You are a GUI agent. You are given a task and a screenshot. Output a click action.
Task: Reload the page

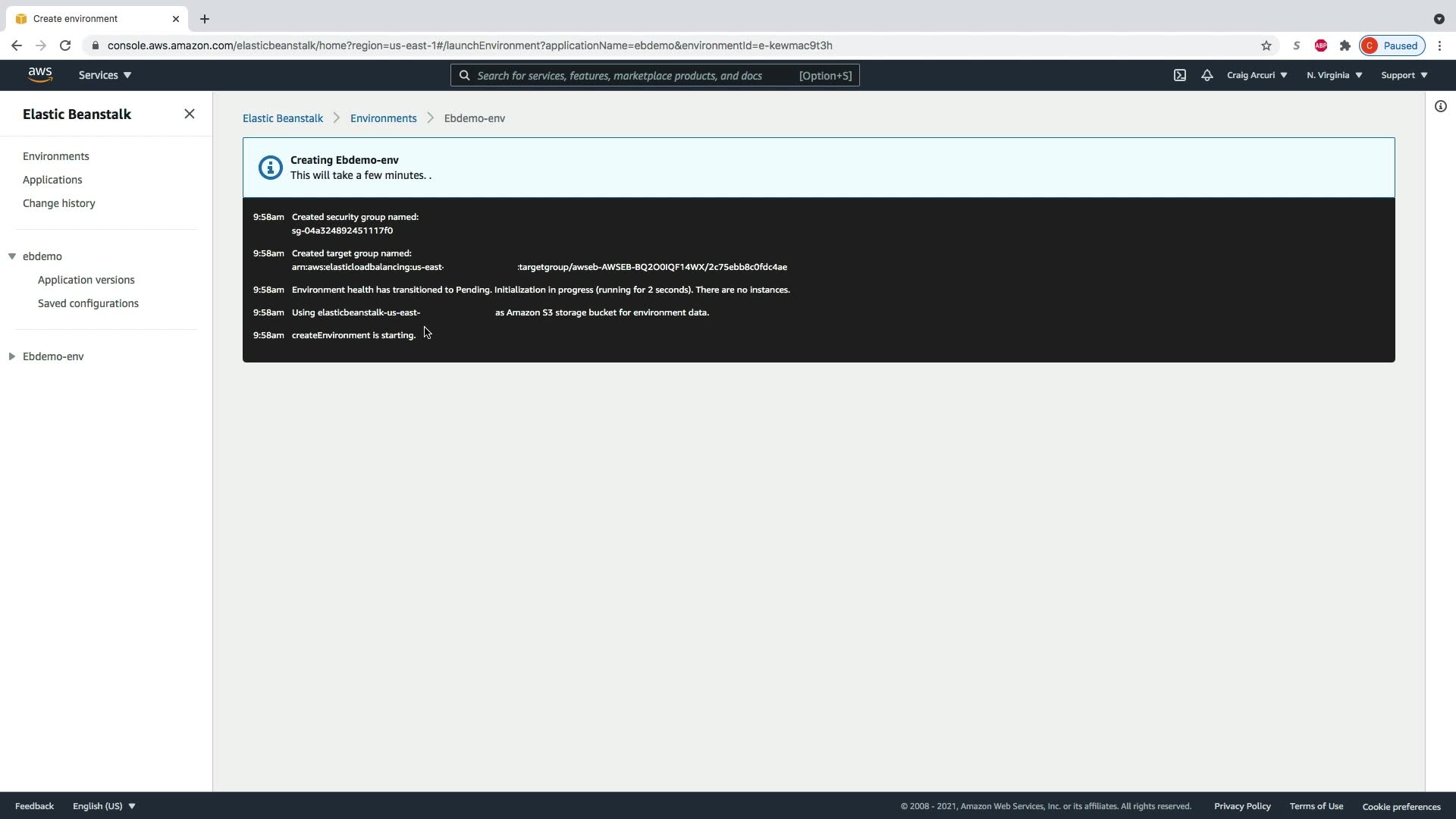[x=65, y=45]
